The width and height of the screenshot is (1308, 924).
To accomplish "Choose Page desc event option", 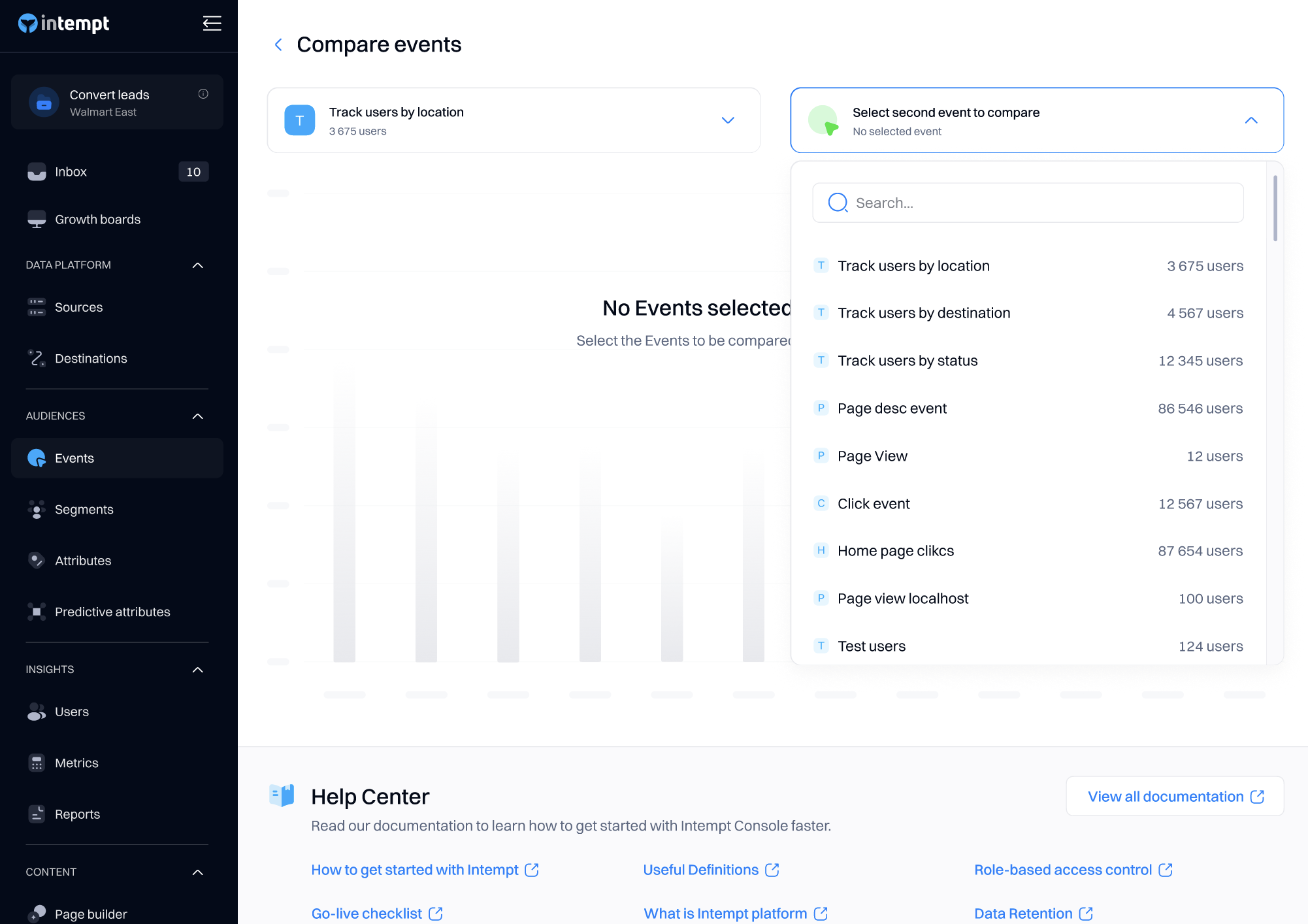I will click(x=892, y=408).
